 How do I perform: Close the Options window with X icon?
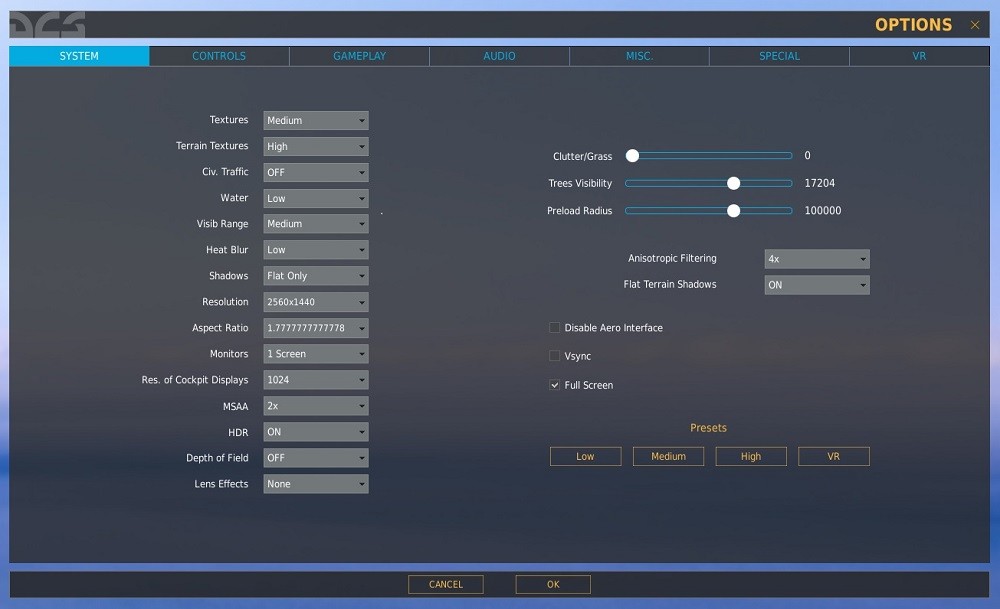point(974,25)
